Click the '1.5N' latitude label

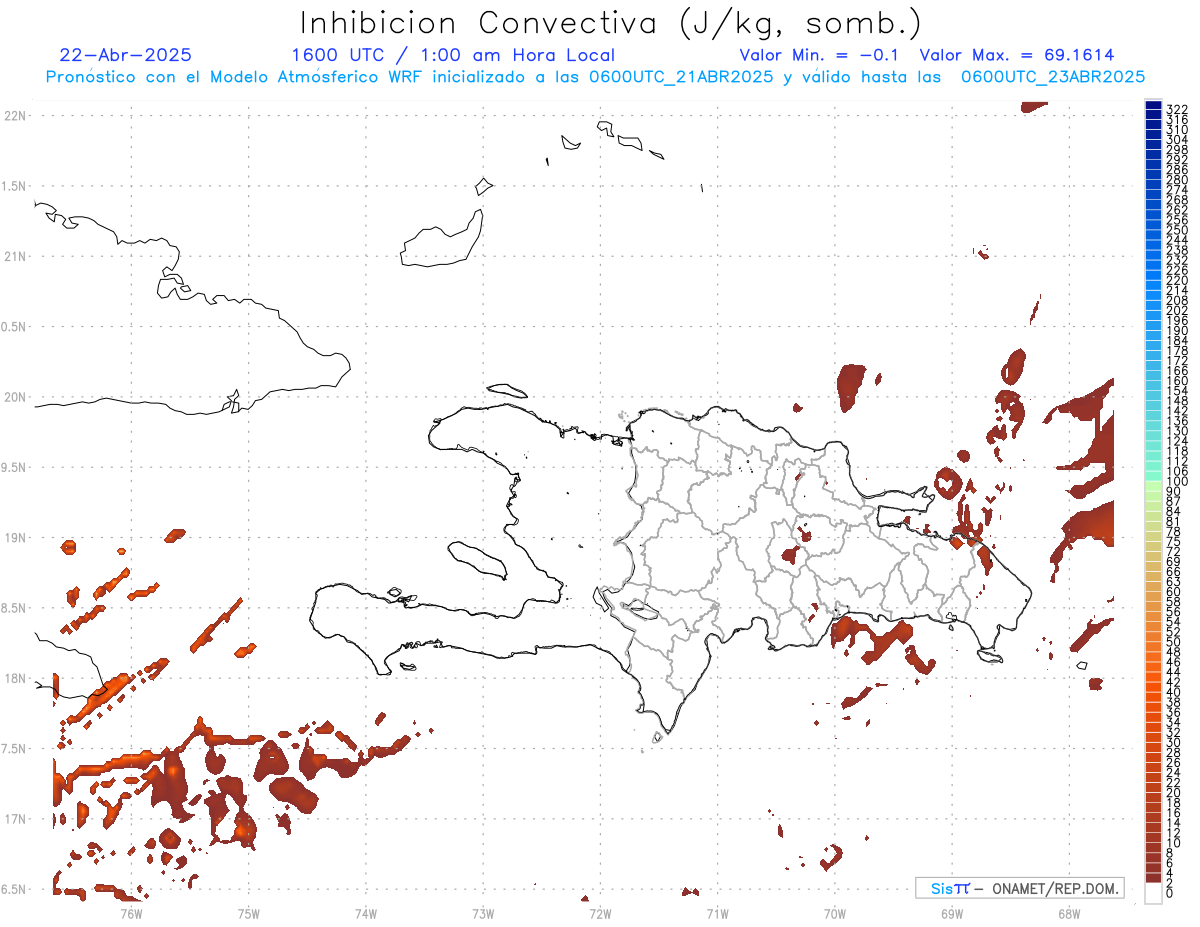coord(15,186)
